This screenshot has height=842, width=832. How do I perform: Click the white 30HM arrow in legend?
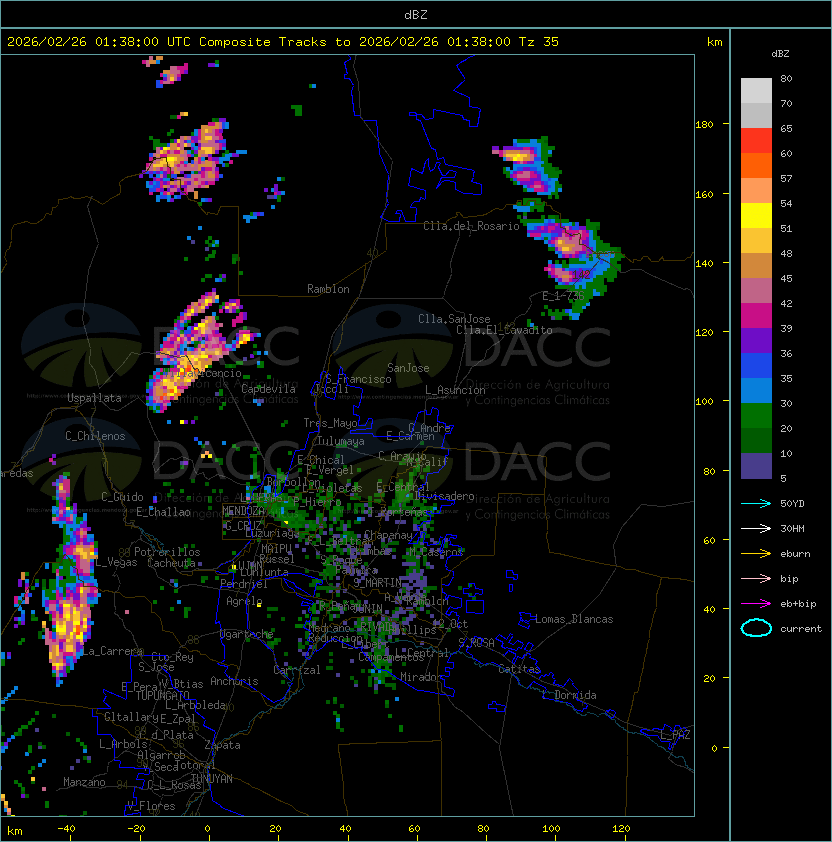(x=756, y=528)
